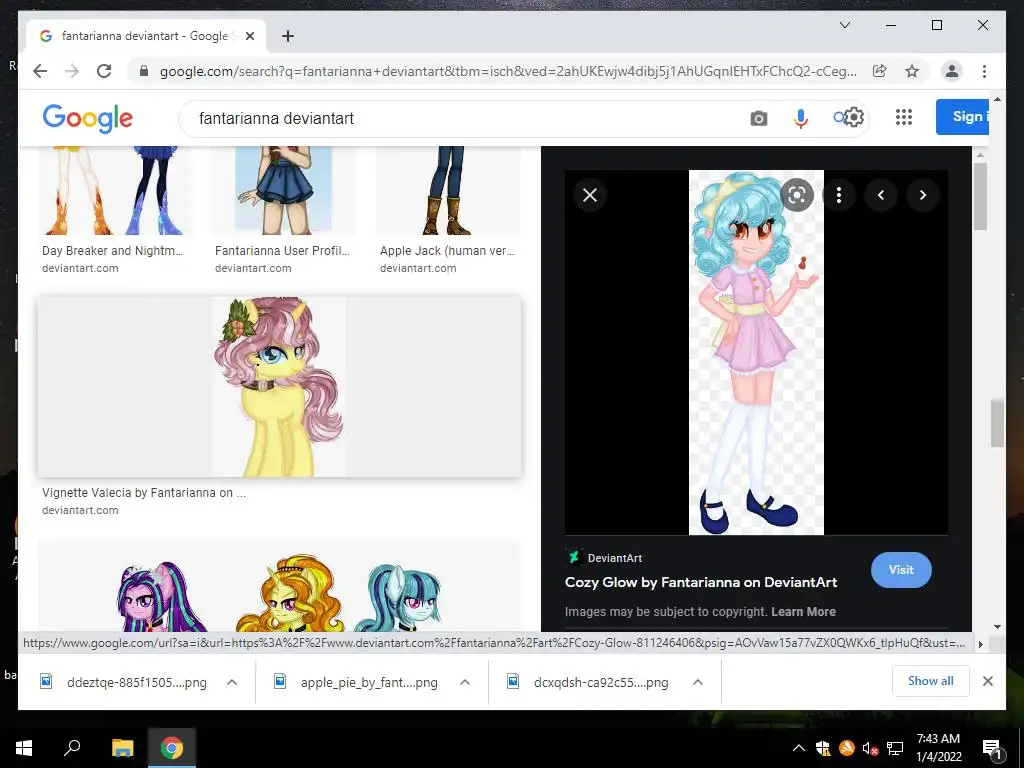The image size is (1024, 768).
Task: Click Show all downloads
Action: pos(931,681)
